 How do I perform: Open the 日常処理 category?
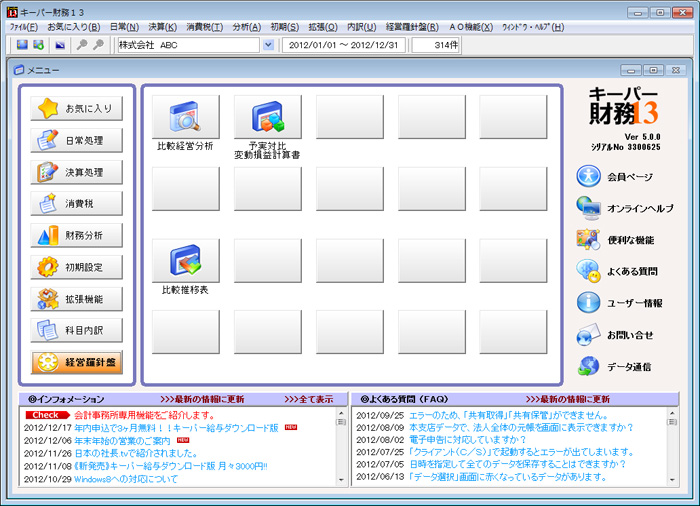76,140
